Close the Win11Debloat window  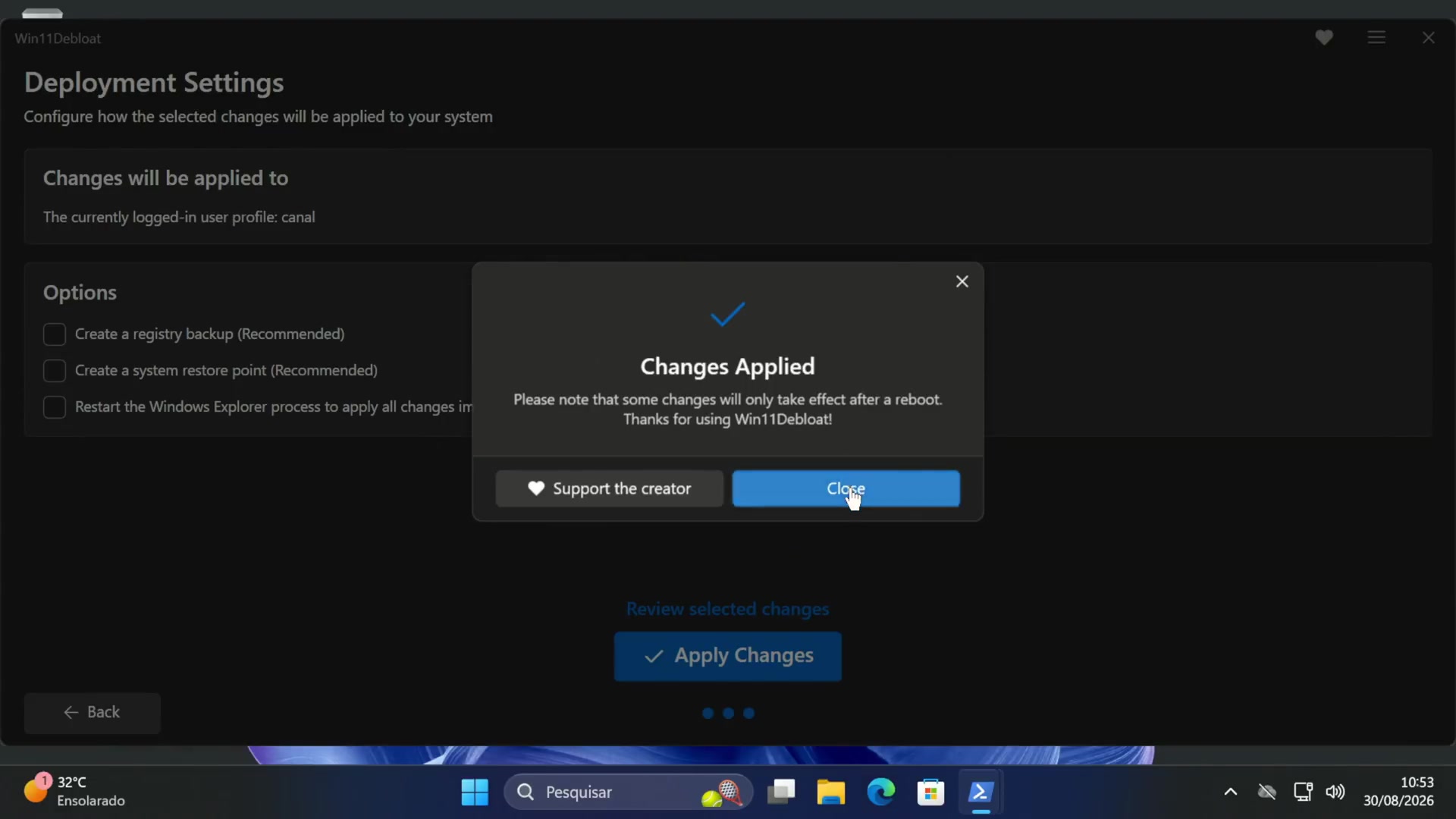1429,37
